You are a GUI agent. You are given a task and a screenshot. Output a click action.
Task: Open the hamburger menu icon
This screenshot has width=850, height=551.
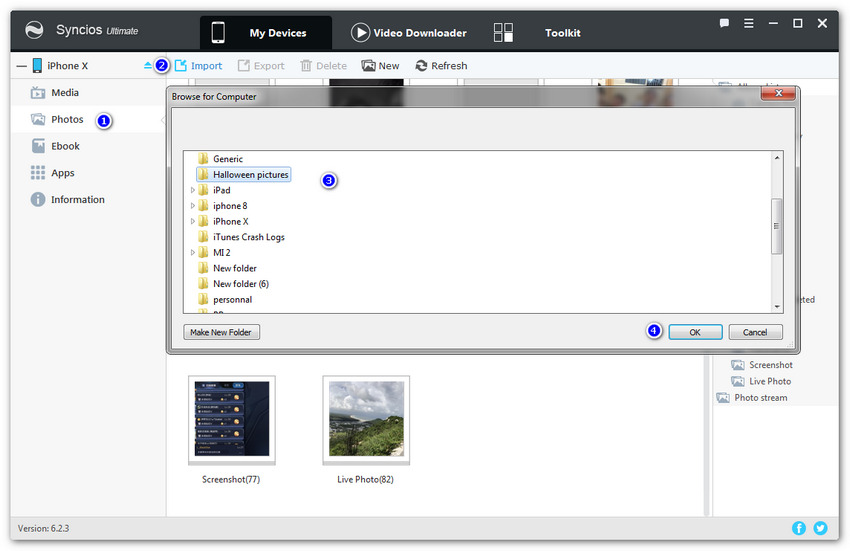point(749,23)
